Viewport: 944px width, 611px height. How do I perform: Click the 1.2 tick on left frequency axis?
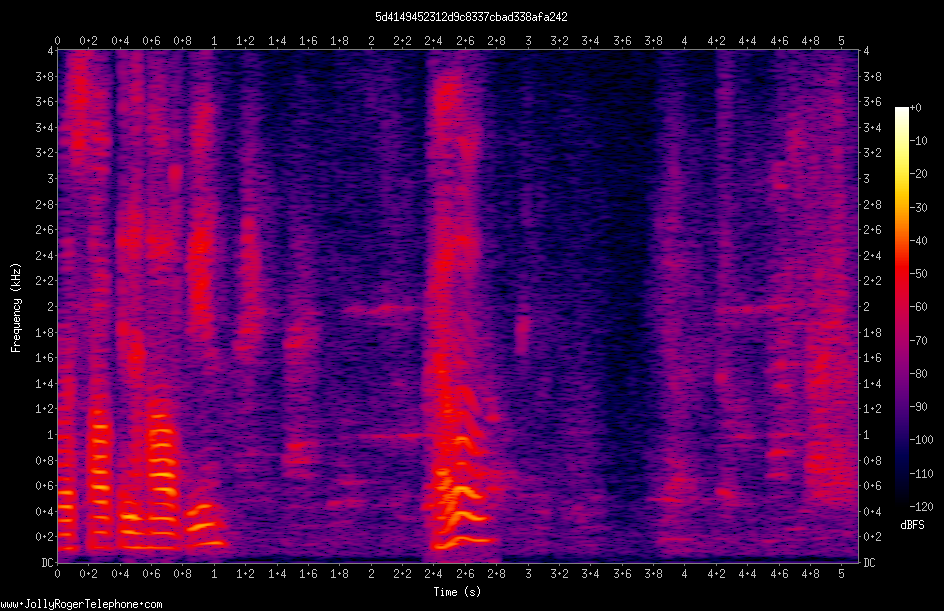click(x=44, y=409)
